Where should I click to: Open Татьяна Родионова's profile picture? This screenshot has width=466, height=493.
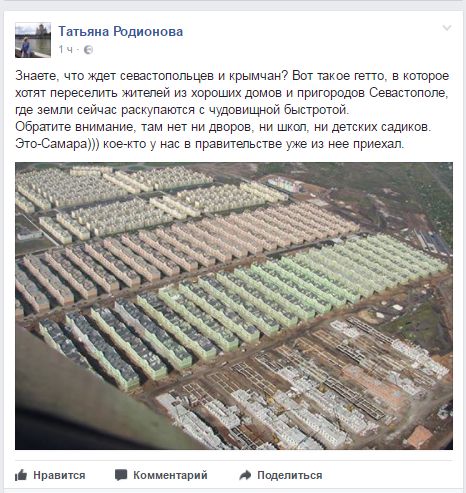click(x=33, y=40)
